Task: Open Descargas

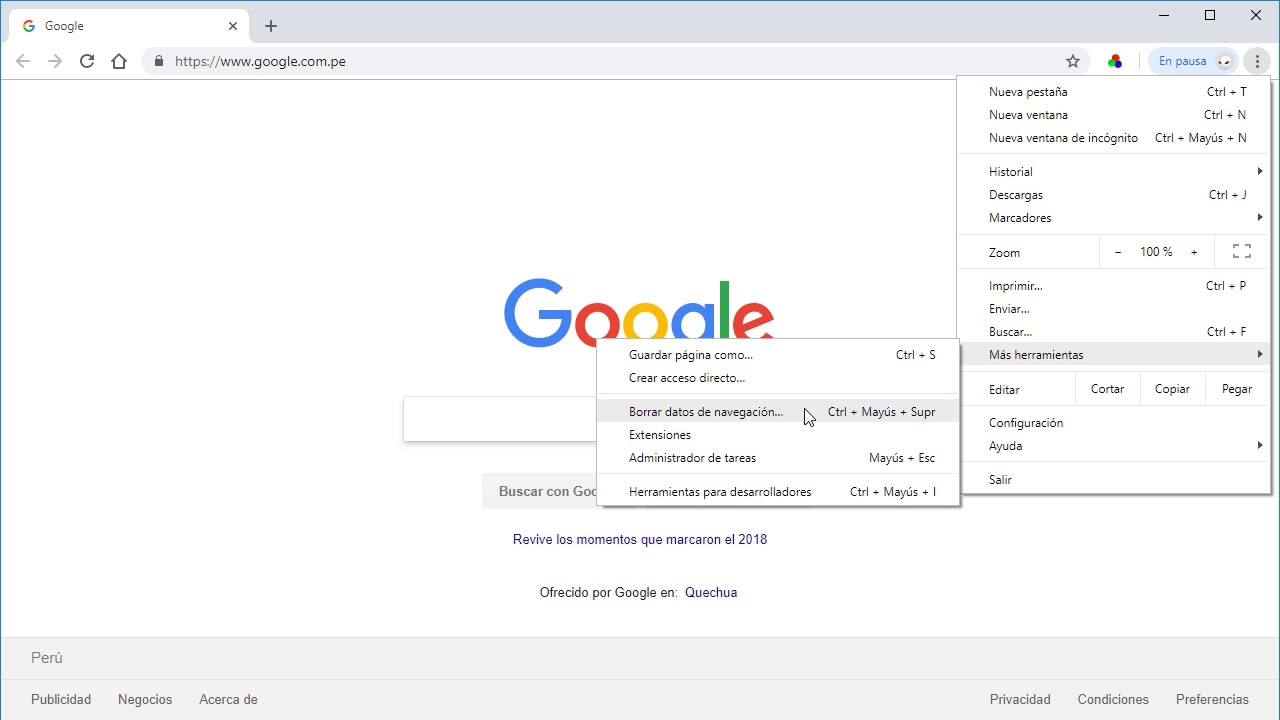Action: point(1114,195)
